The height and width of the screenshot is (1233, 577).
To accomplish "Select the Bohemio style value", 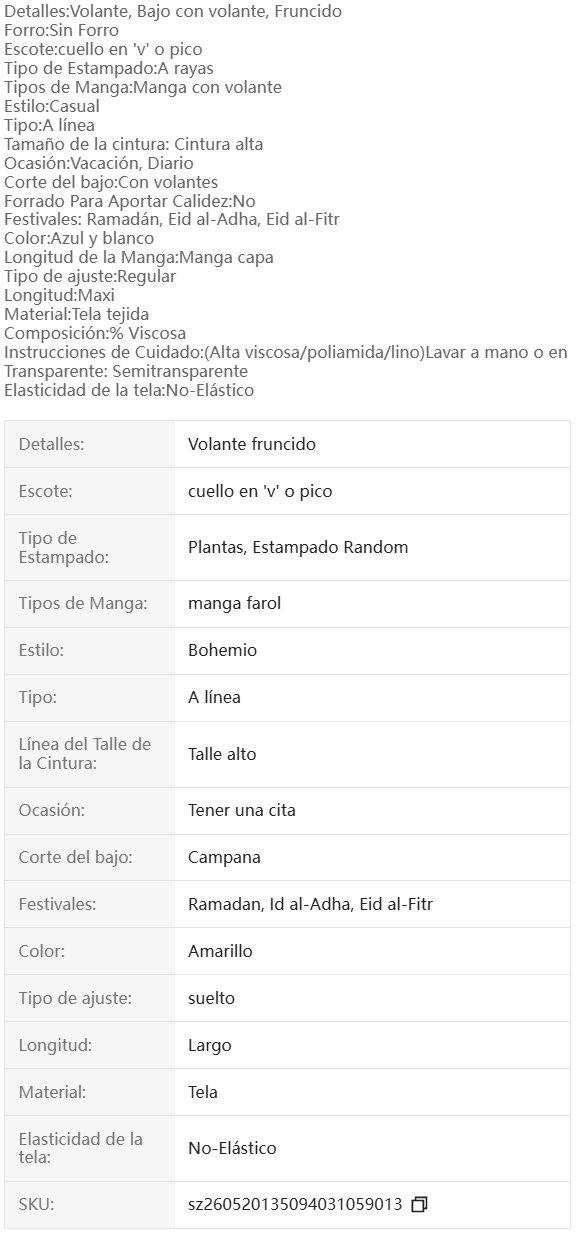I will pyautogui.click(x=223, y=650).
